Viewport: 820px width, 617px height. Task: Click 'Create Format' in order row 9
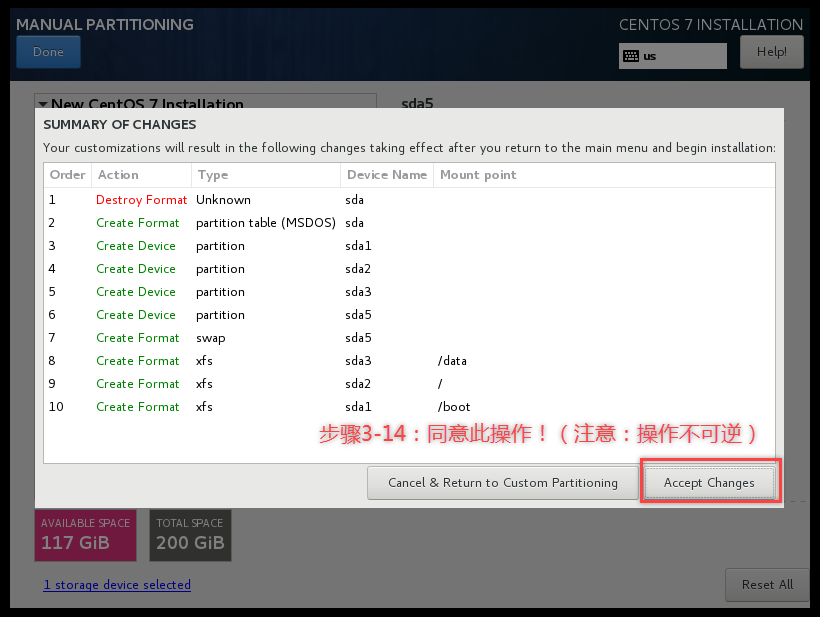pyautogui.click(x=138, y=384)
